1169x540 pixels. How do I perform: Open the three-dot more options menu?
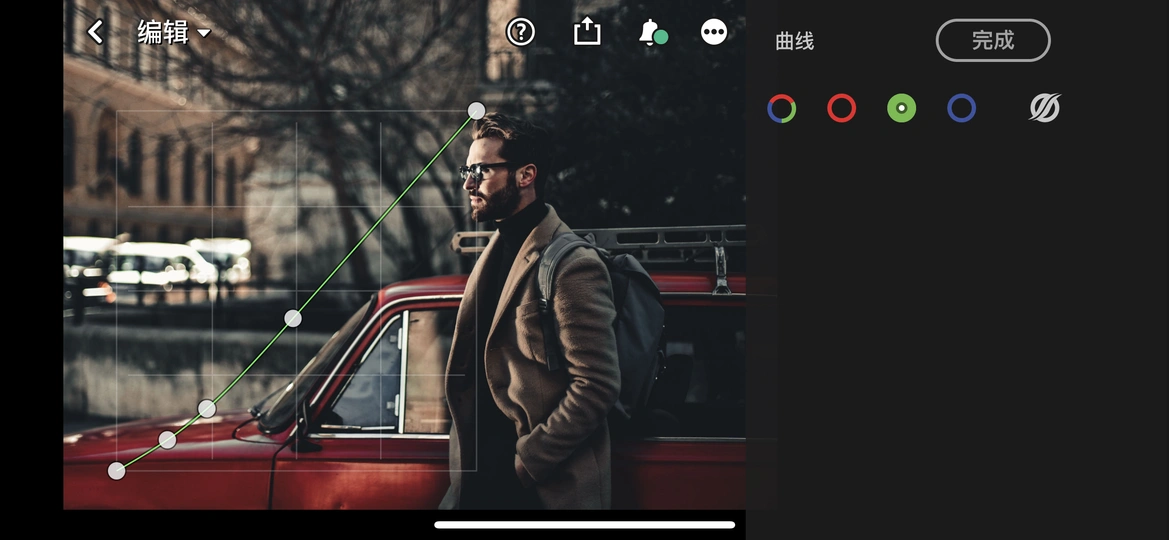pos(714,32)
